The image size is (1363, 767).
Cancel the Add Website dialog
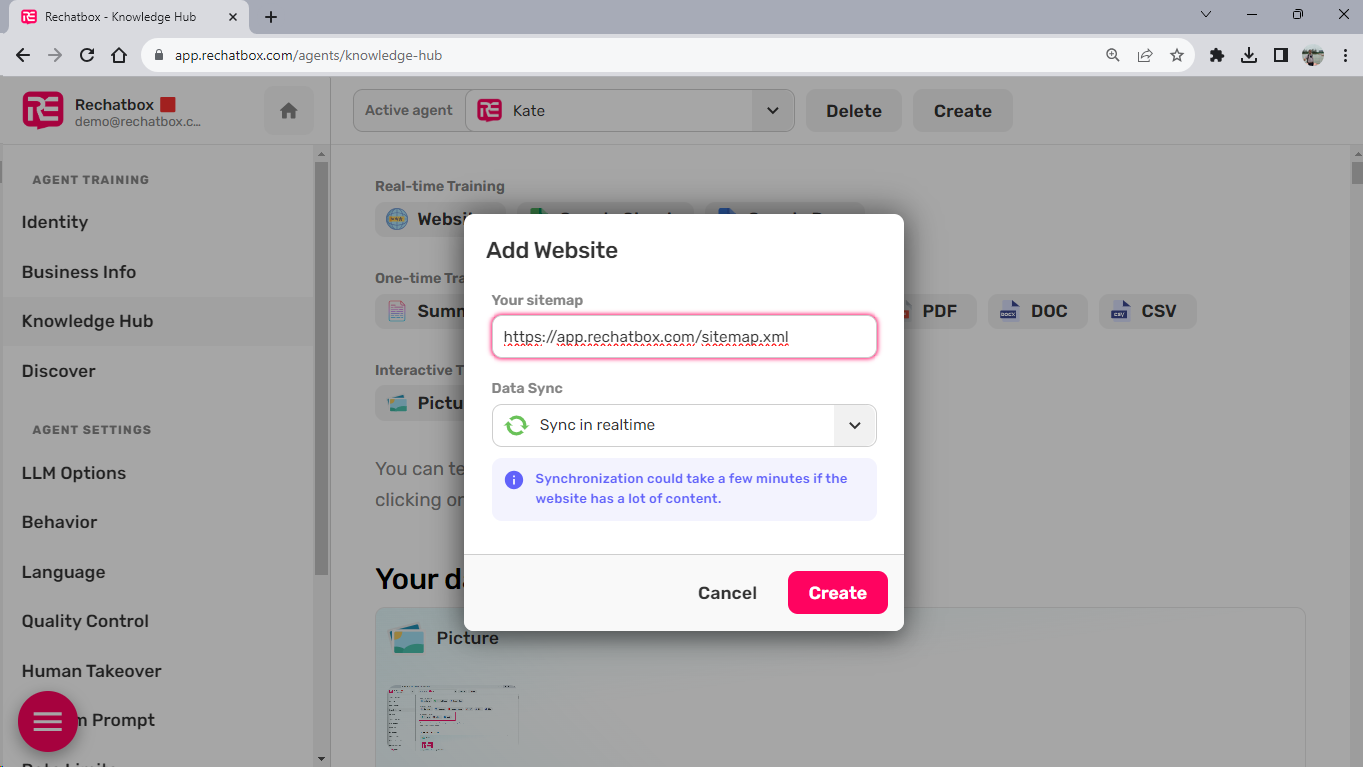[x=727, y=593]
